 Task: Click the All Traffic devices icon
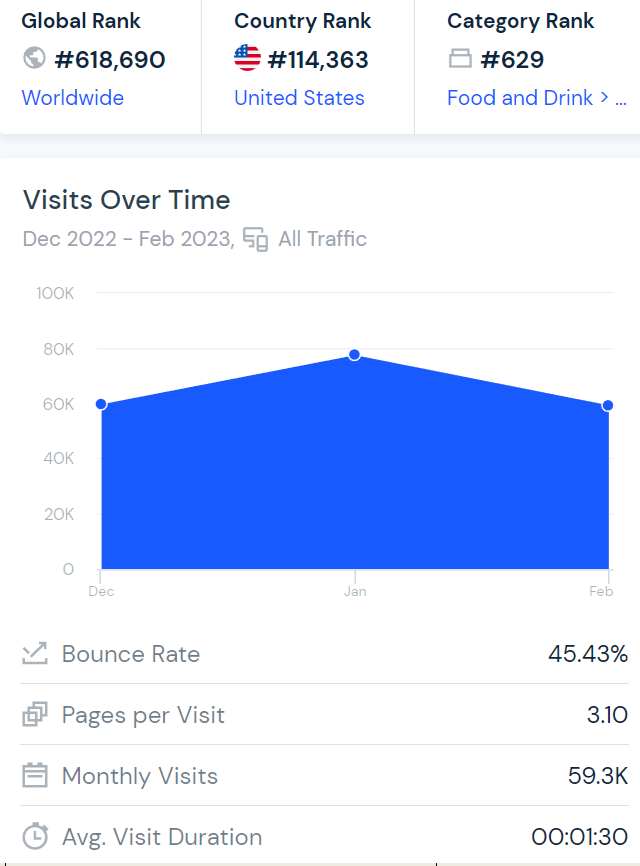coord(256,240)
